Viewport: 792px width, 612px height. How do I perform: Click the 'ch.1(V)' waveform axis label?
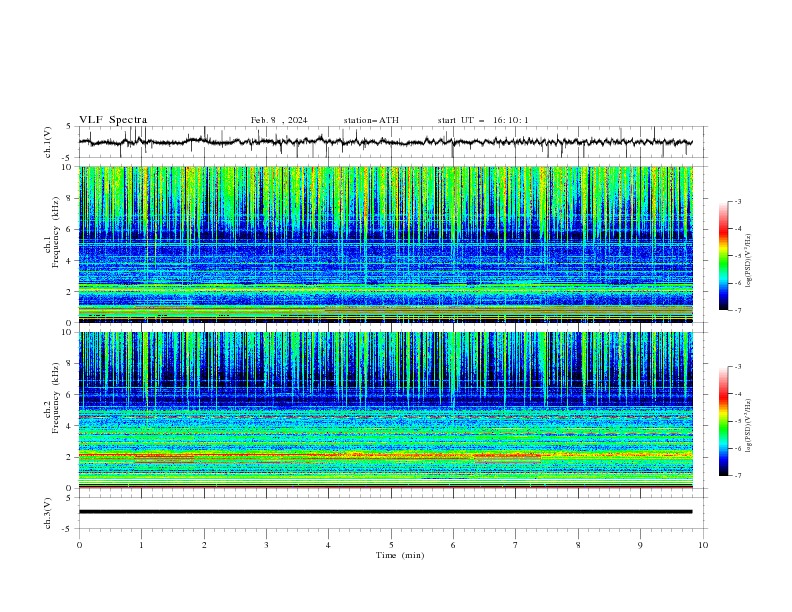48,142
